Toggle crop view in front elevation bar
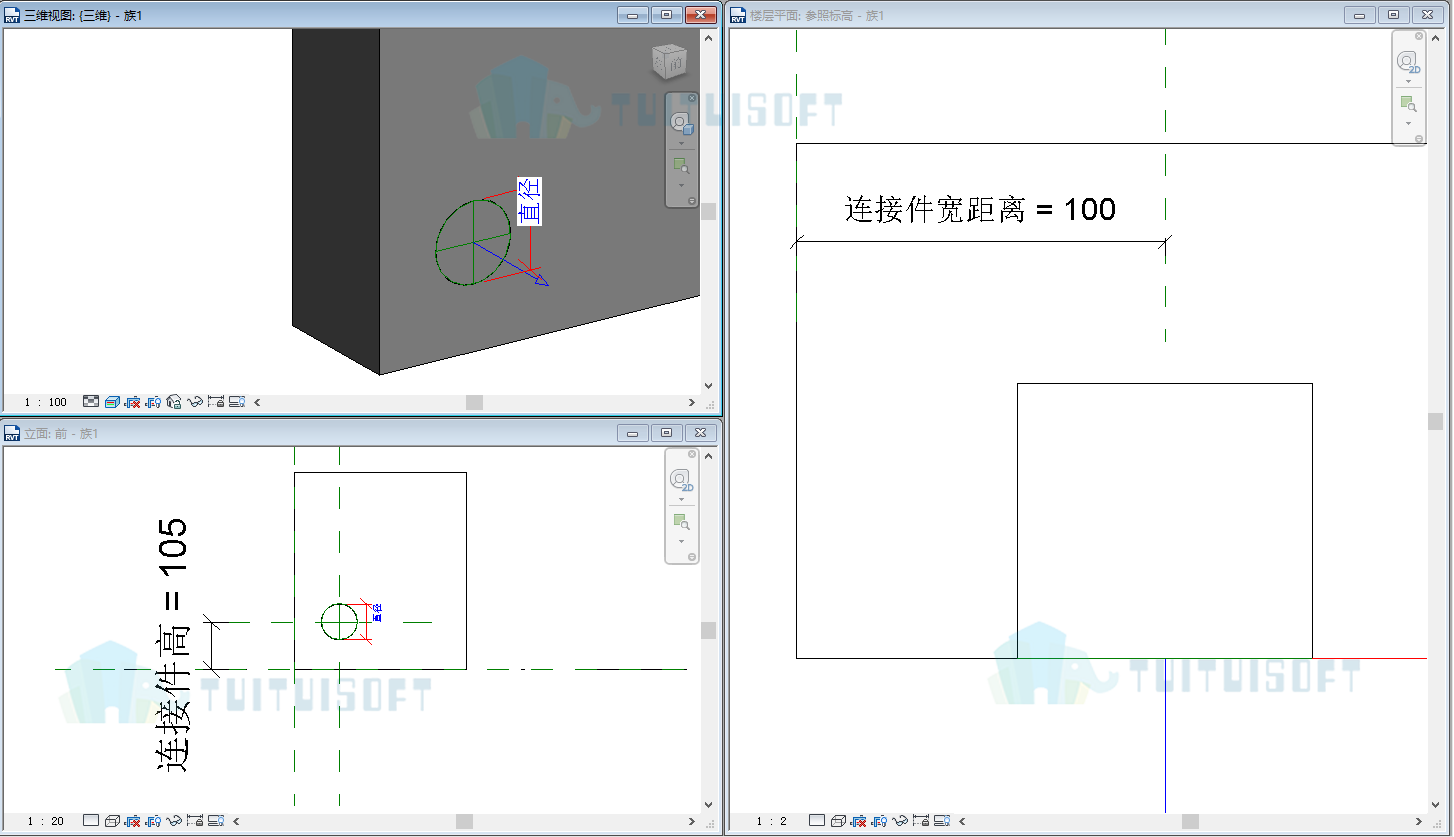 pyautogui.click(x=132, y=821)
